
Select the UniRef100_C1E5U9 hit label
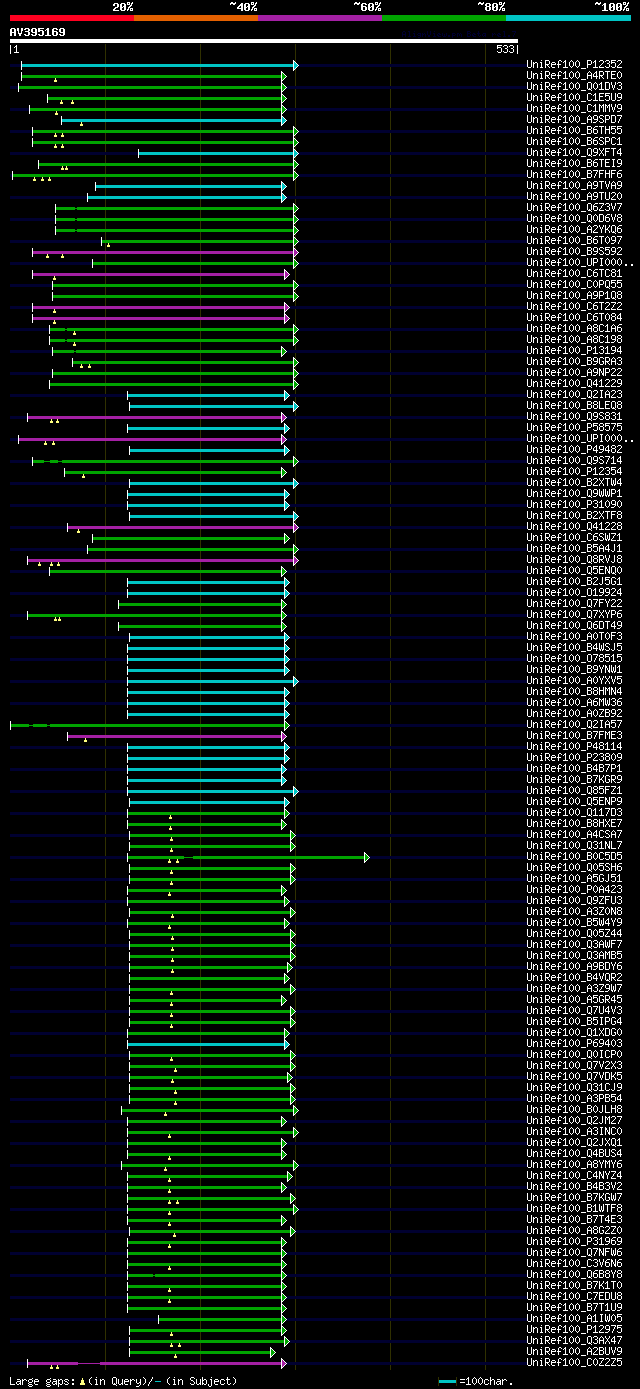point(574,98)
